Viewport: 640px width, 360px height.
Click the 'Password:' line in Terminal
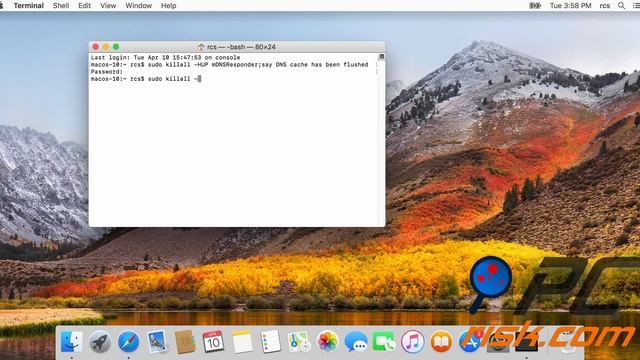(107, 71)
